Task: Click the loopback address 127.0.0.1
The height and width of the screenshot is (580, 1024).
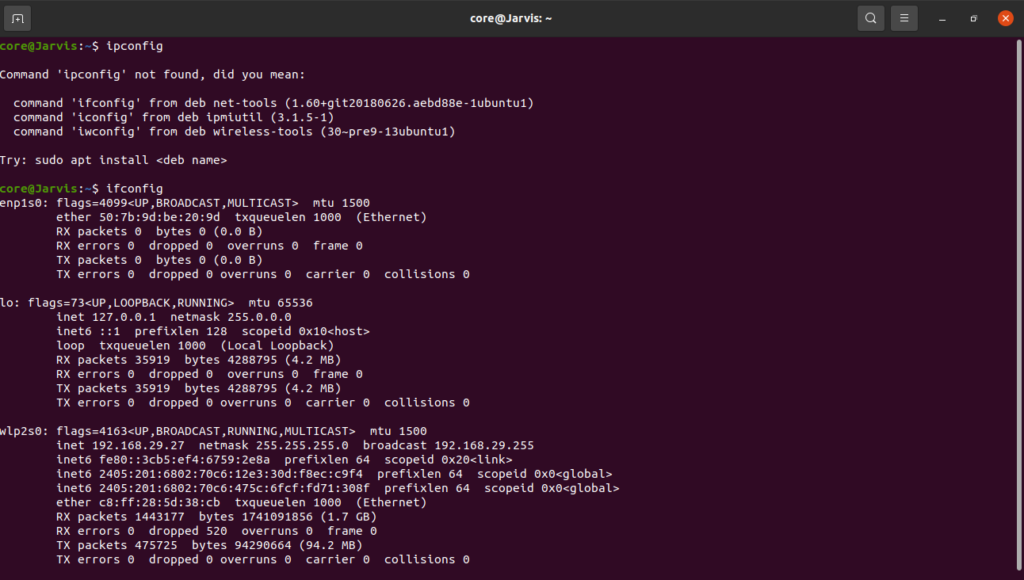Action: coord(124,317)
